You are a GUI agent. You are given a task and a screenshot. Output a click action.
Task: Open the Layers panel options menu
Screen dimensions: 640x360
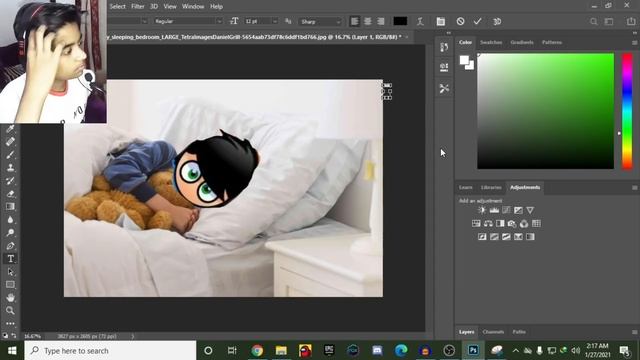point(634,332)
